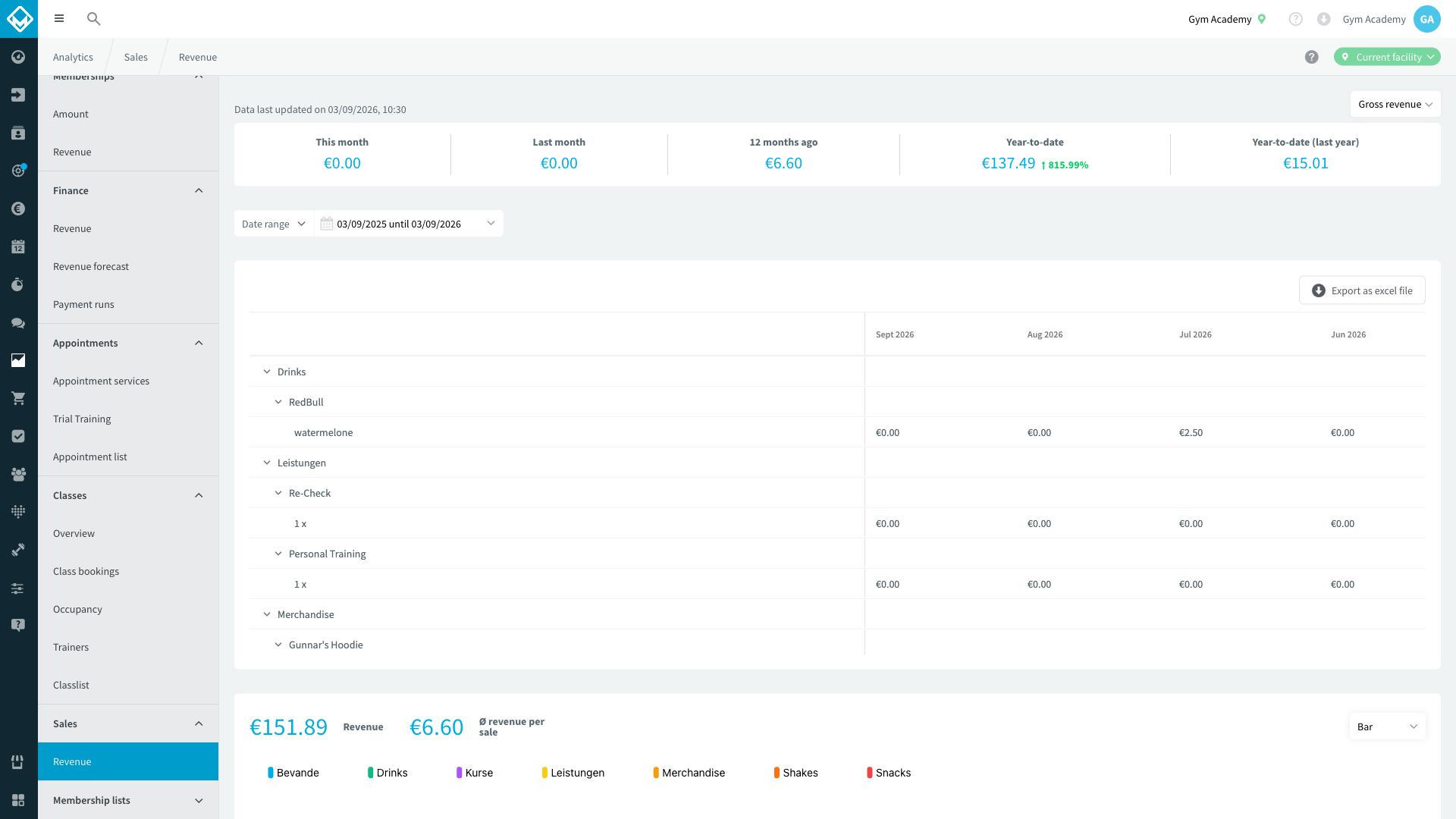Image resolution: width=1456 pixels, height=819 pixels.
Task: Open the hamburger menu icon
Action: [59, 19]
